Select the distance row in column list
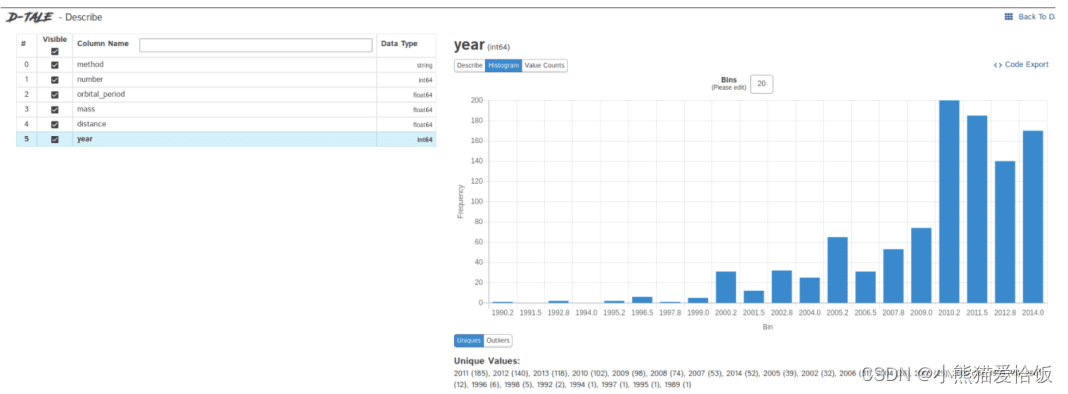1068x394 pixels. [x=226, y=125]
